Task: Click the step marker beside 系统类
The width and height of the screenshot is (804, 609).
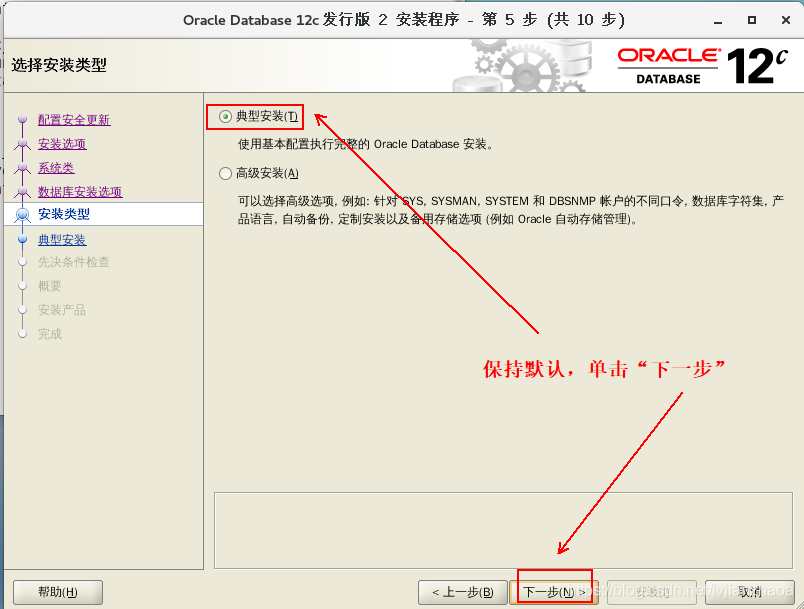Action: point(22,168)
